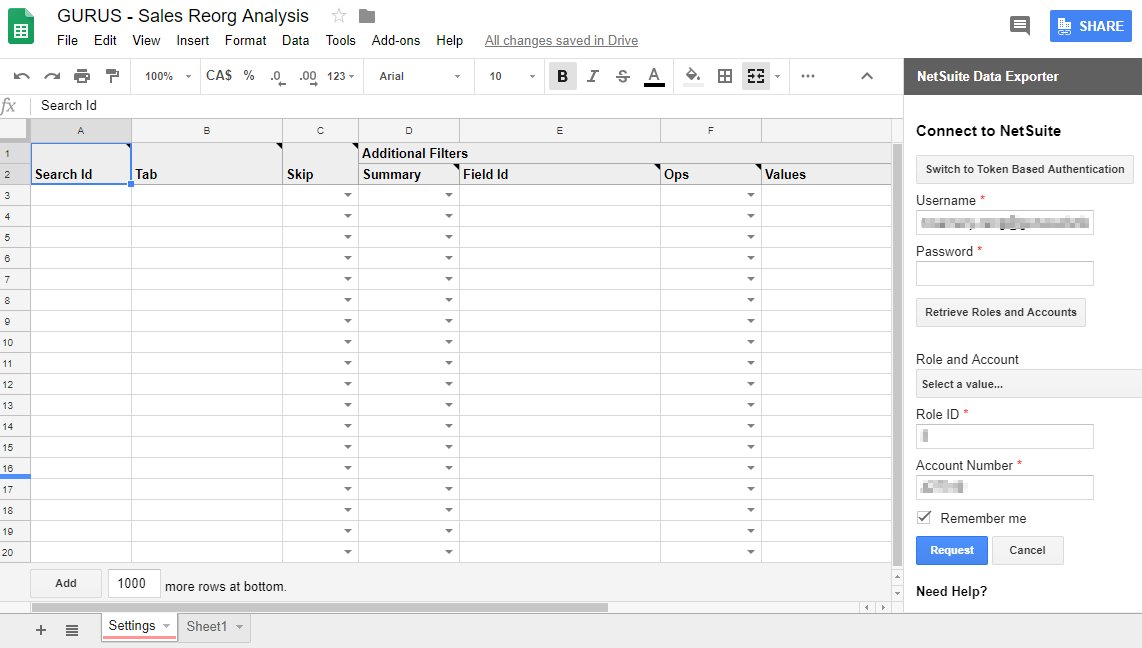
Task: Click the Retrieve Roles and Accounts button
Action: click(x=1000, y=312)
